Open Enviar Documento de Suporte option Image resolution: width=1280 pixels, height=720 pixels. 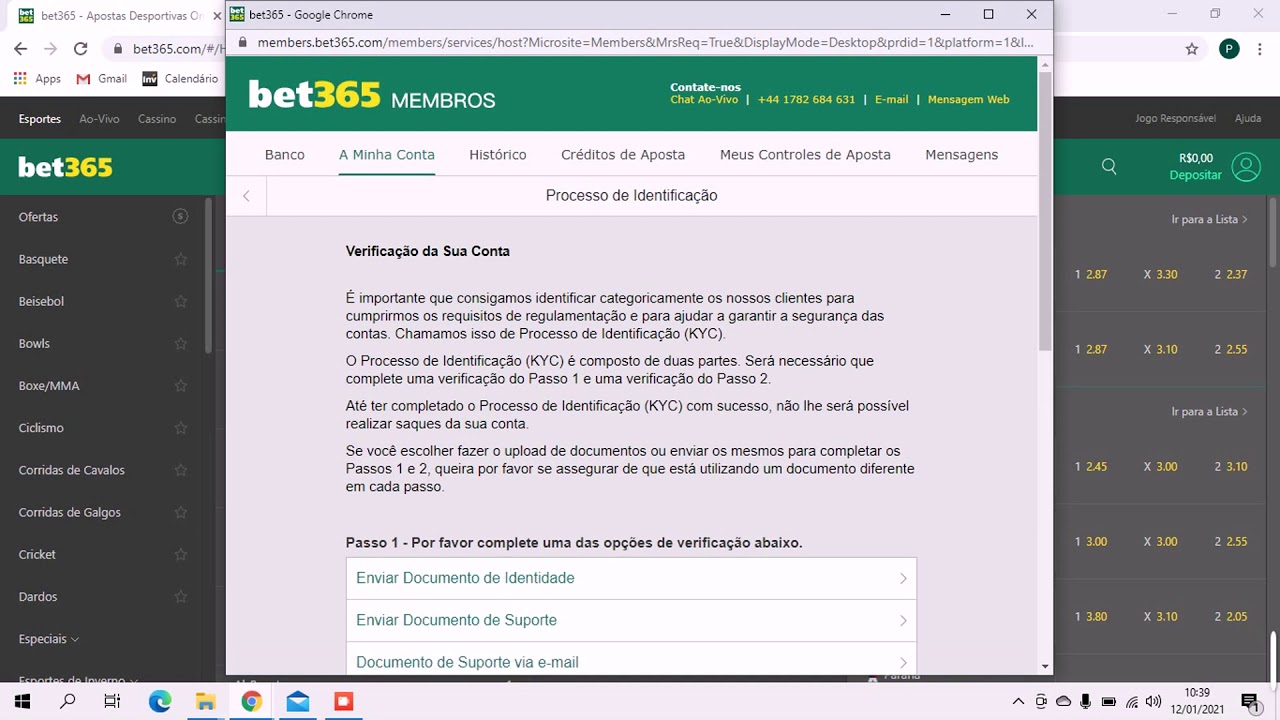click(x=631, y=620)
